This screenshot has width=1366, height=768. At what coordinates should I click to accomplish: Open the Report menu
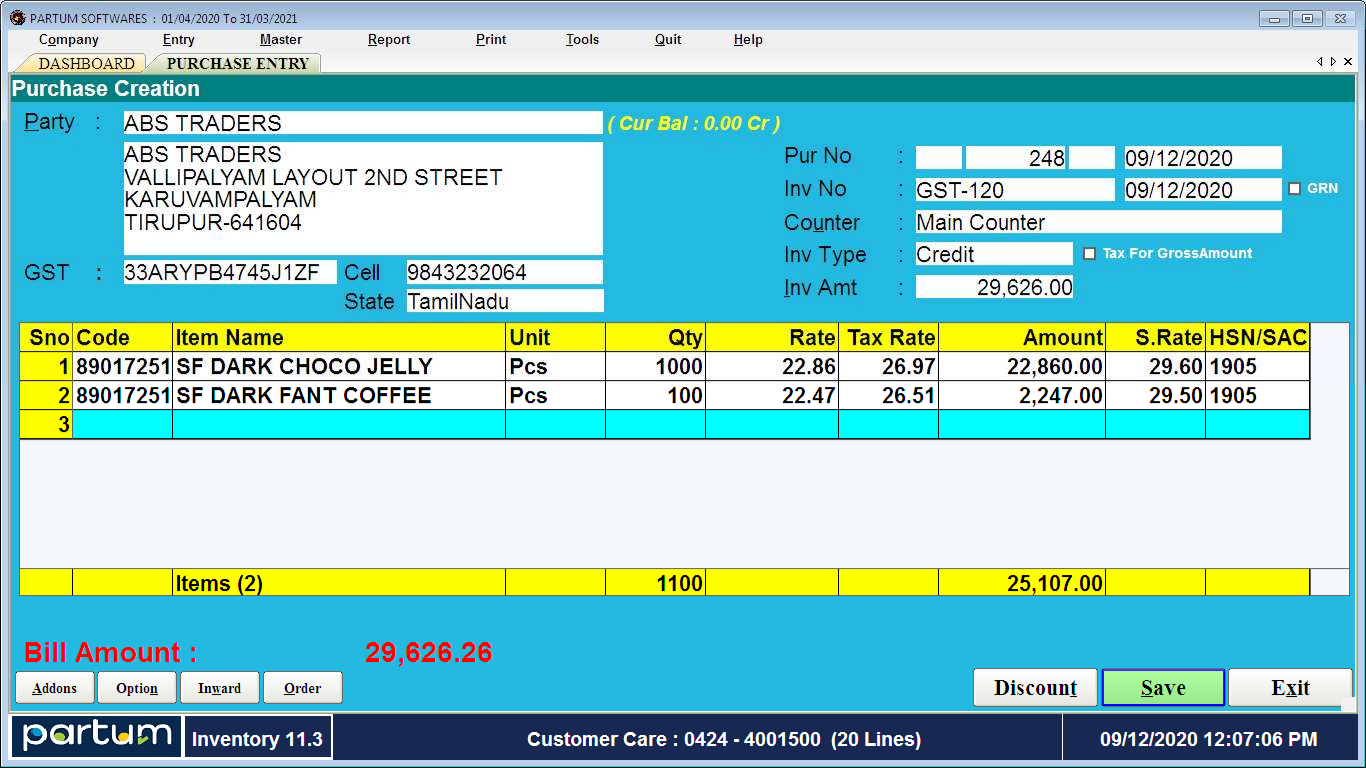[x=388, y=40]
